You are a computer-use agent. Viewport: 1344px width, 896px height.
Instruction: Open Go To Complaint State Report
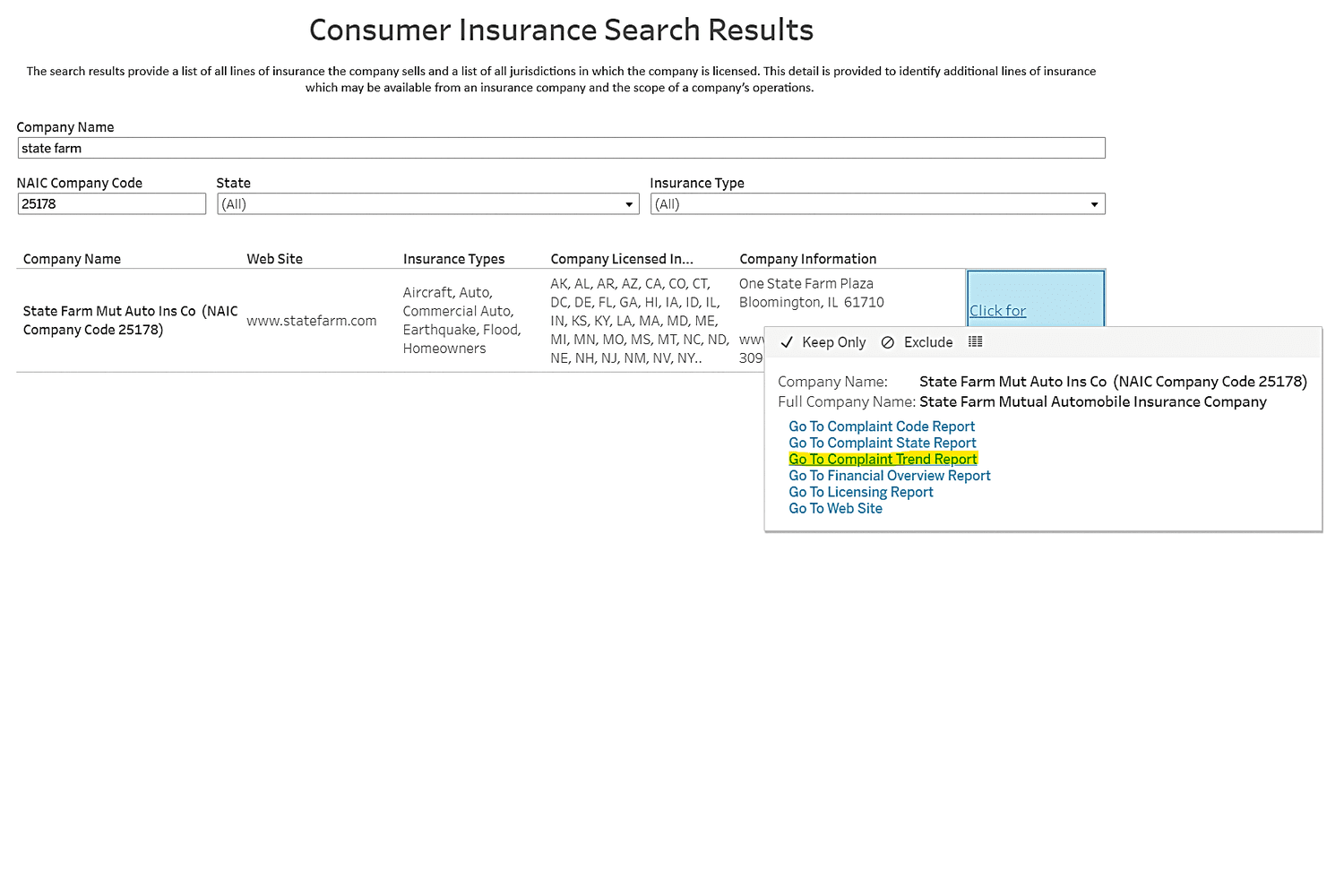tap(883, 443)
